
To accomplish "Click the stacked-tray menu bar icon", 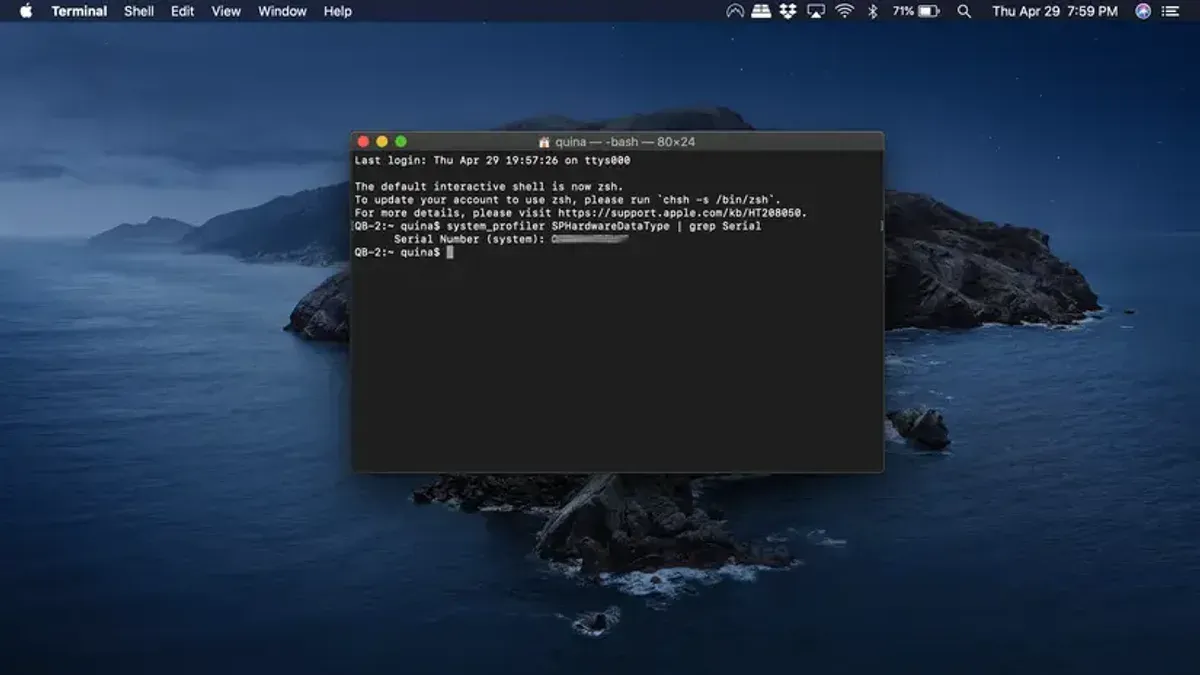I will [x=762, y=11].
